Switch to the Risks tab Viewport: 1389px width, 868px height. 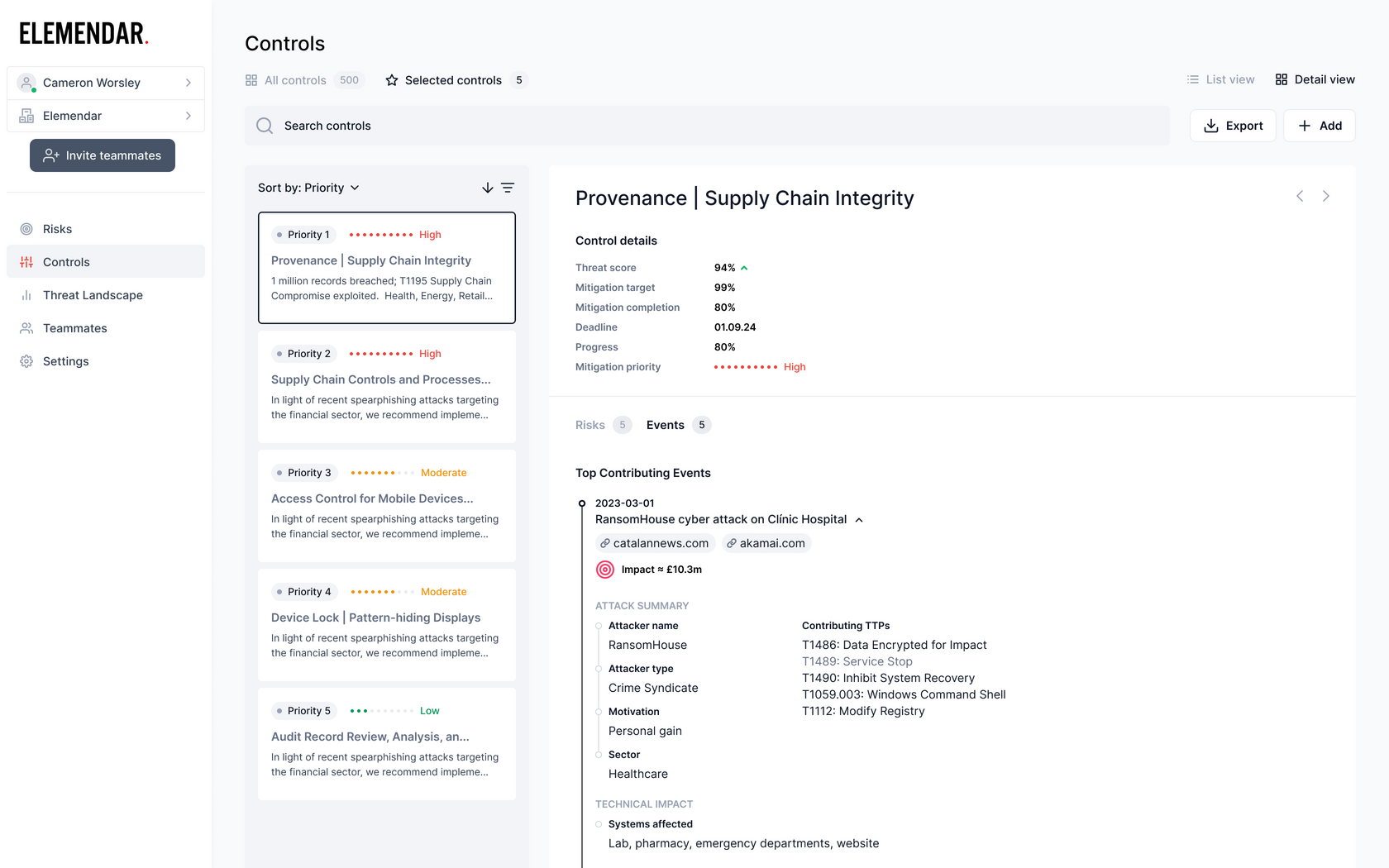point(590,425)
